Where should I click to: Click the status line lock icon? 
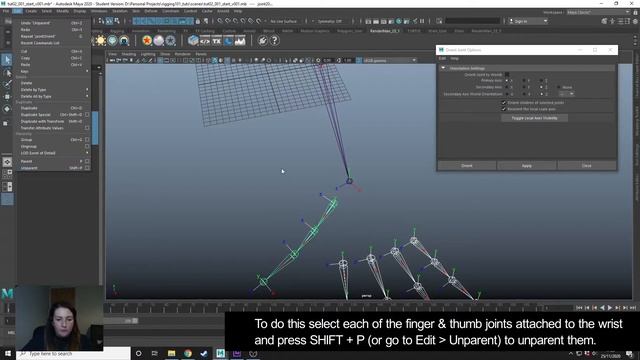point(198,21)
